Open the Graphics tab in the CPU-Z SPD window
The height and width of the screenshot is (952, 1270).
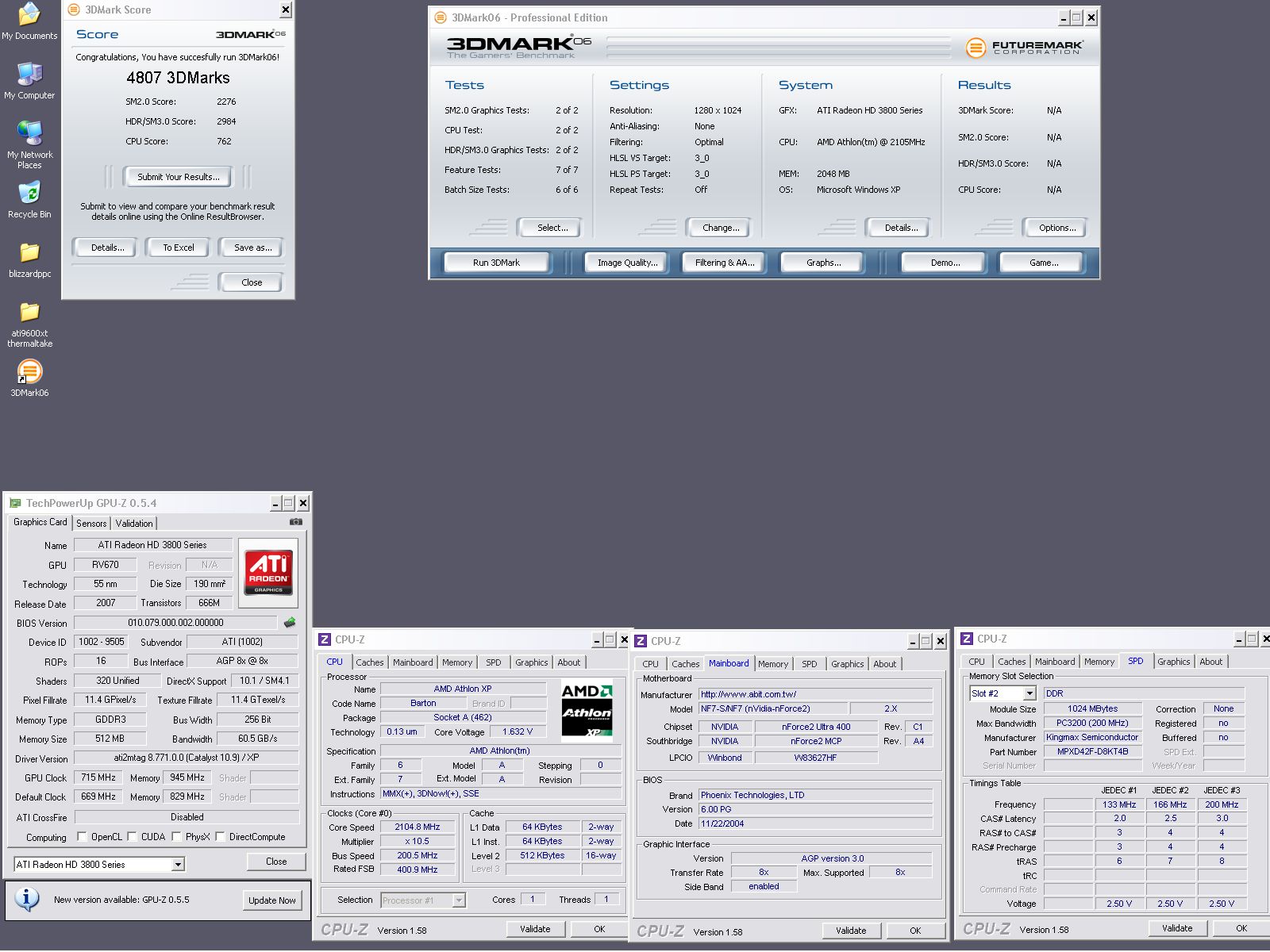point(1173,662)
